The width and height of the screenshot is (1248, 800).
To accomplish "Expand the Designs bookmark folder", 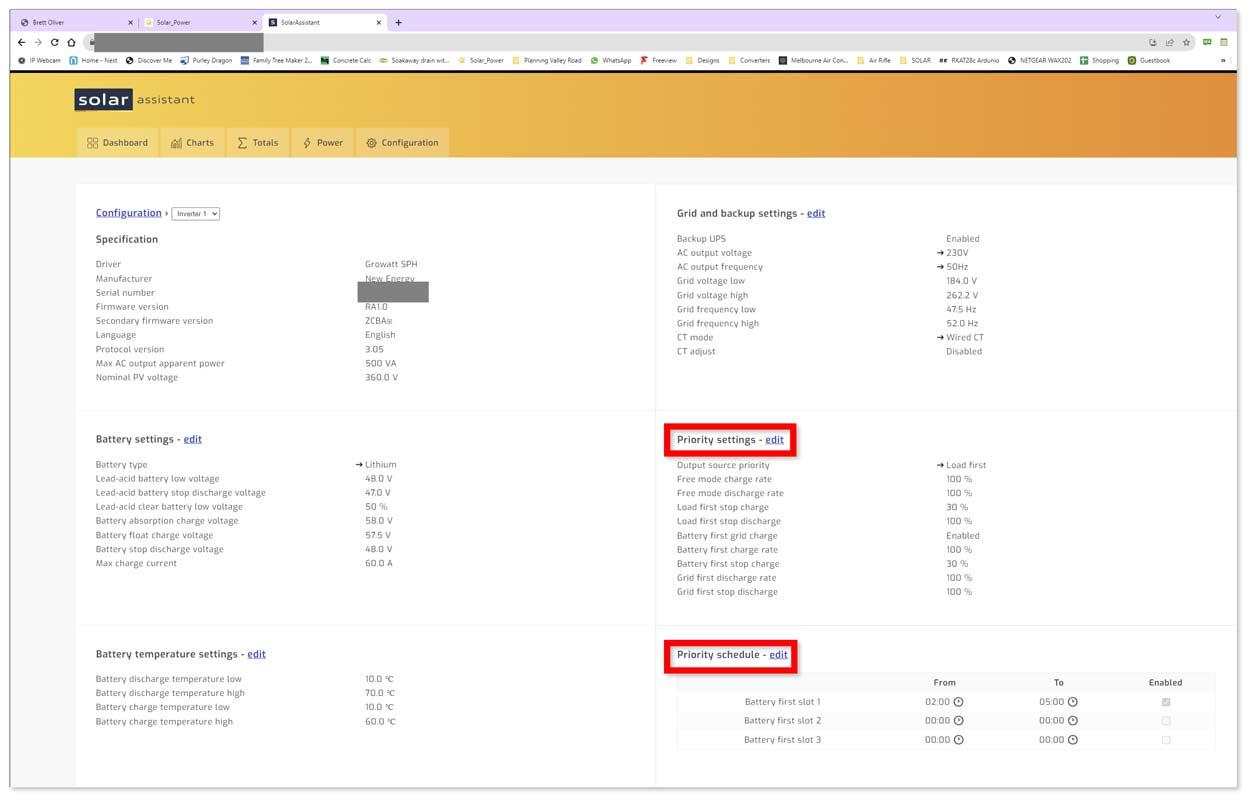I will 702,60.
